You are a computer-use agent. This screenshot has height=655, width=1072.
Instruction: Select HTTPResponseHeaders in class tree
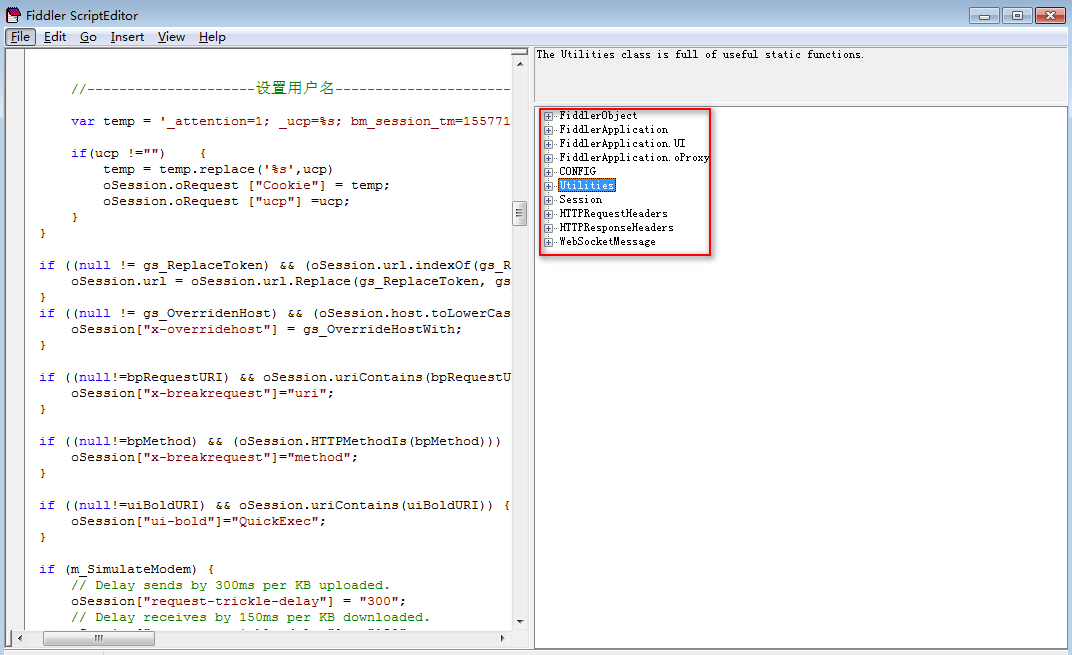616,228
